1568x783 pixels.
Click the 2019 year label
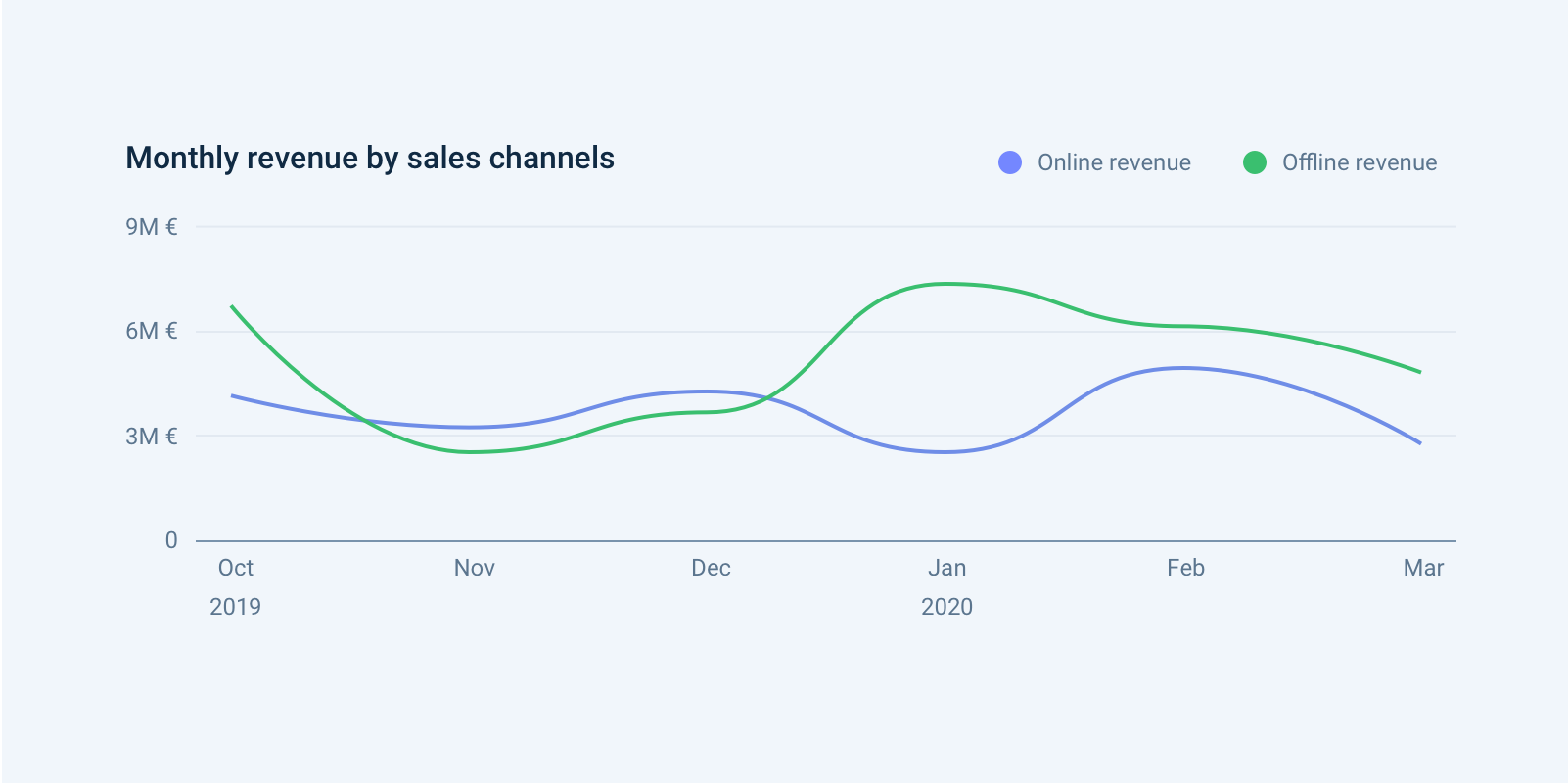pyautogui.click(x=236, y=607)
